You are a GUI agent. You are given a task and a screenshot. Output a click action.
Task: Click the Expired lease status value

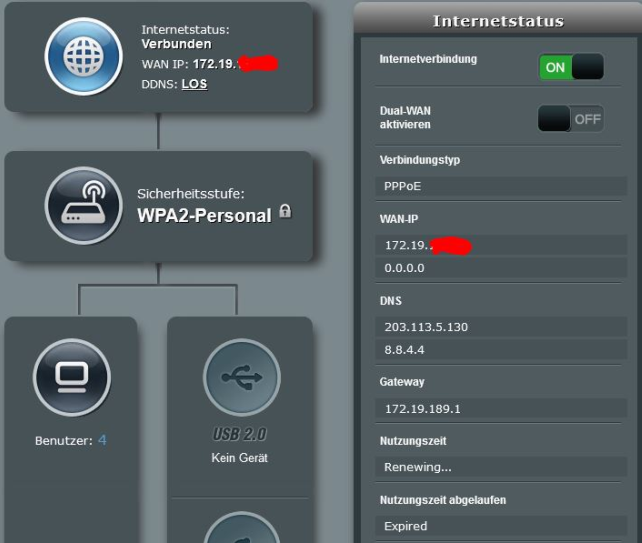coord(501,526)
